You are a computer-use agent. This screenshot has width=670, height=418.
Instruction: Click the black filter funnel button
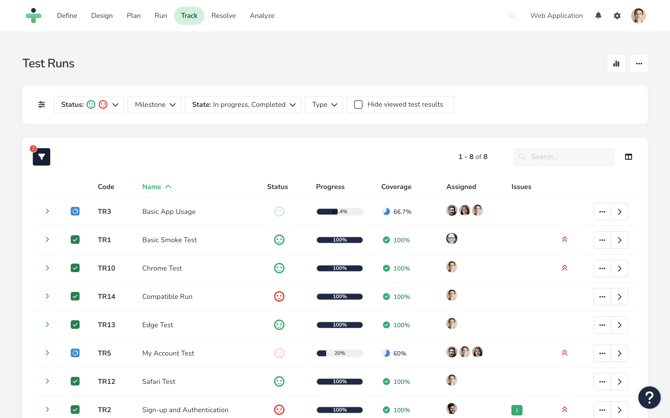[x=41, y=157]
